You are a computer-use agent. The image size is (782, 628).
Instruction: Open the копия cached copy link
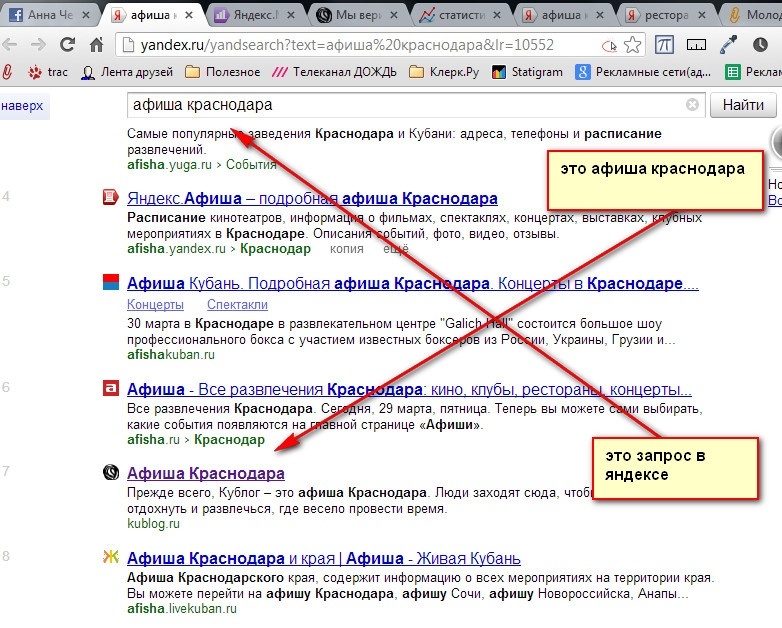pos(347,249)
